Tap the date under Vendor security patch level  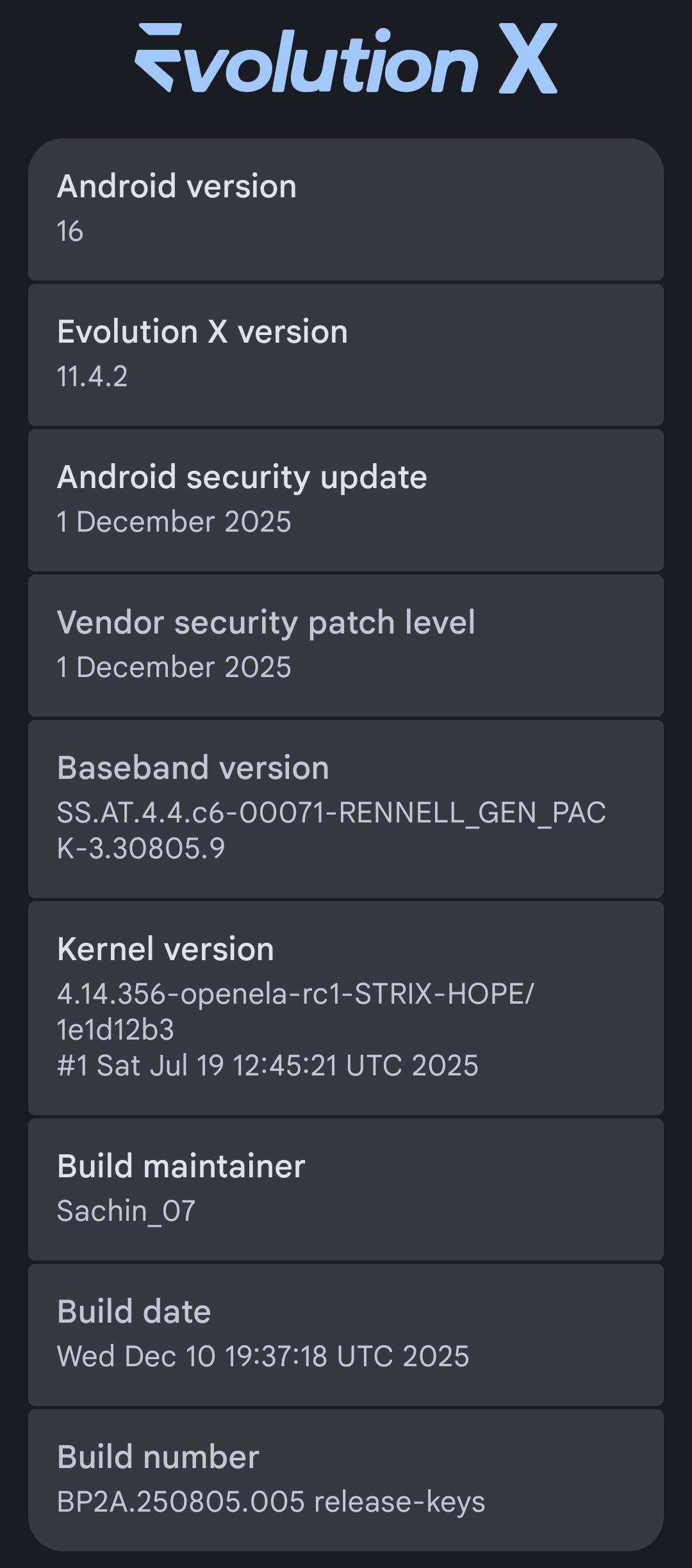[174, 667]
